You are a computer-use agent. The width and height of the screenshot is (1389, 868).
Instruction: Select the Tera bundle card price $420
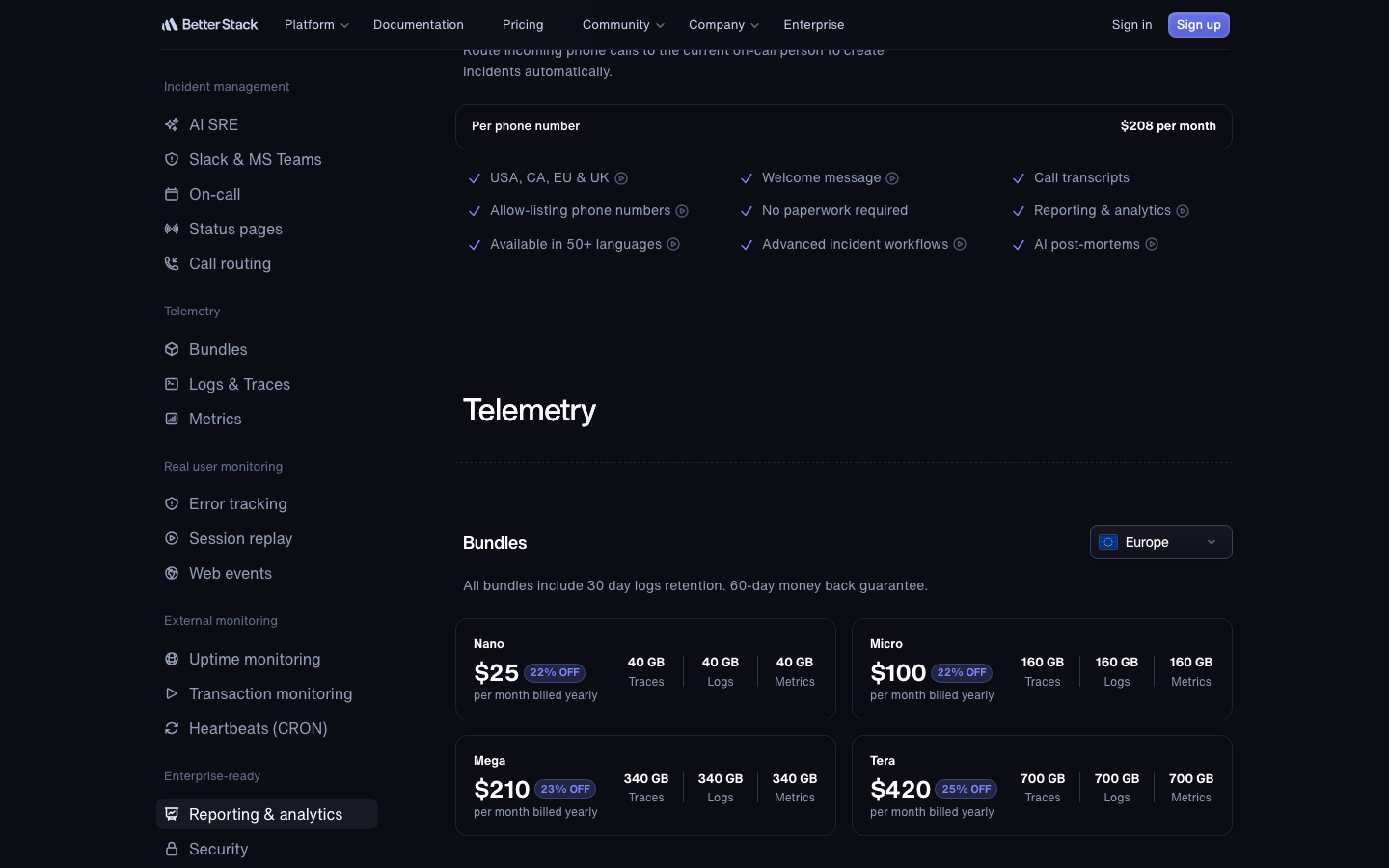point(900,789)
